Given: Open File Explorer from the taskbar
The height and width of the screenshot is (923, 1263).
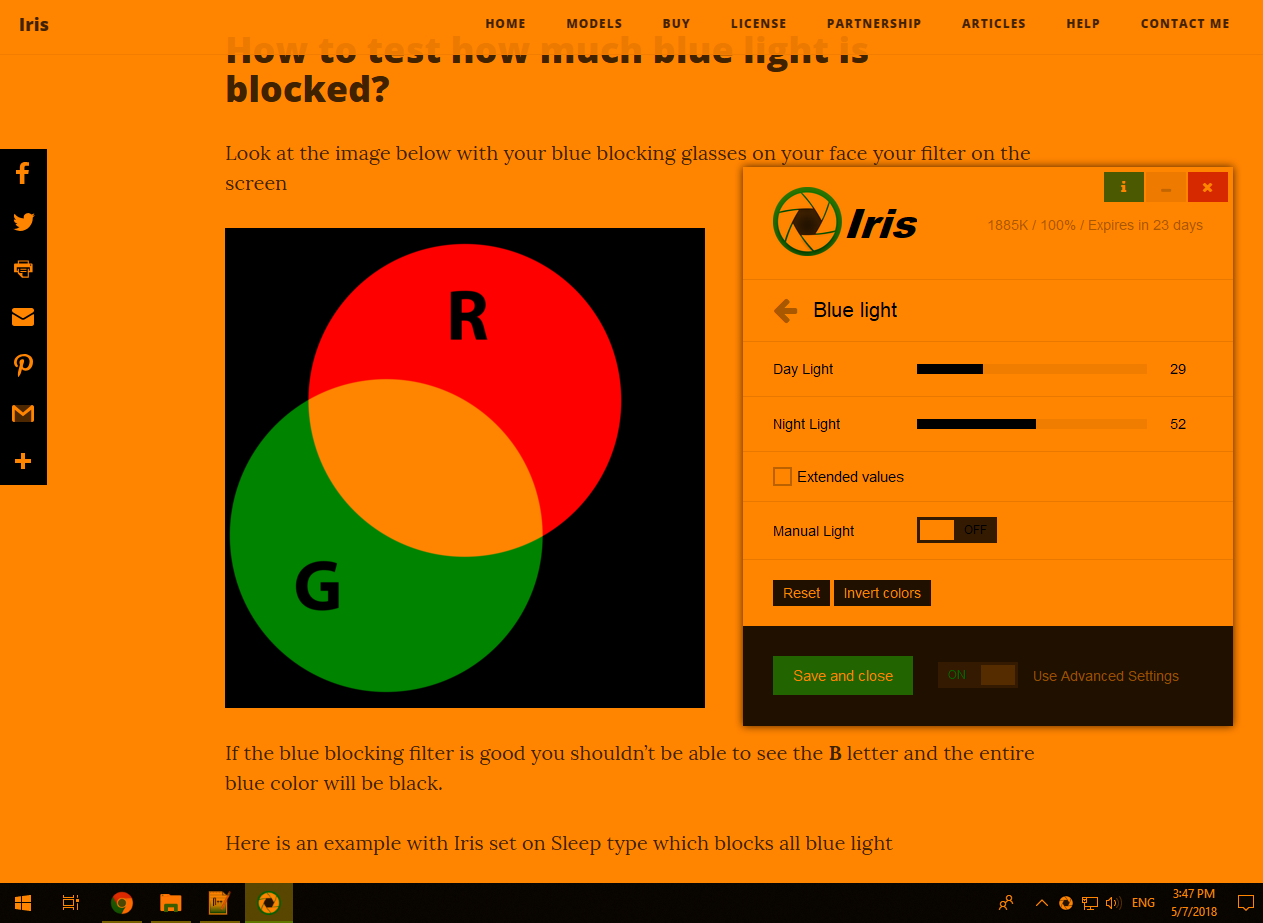Looking at the screenshot, I should [x=171, y=903].
